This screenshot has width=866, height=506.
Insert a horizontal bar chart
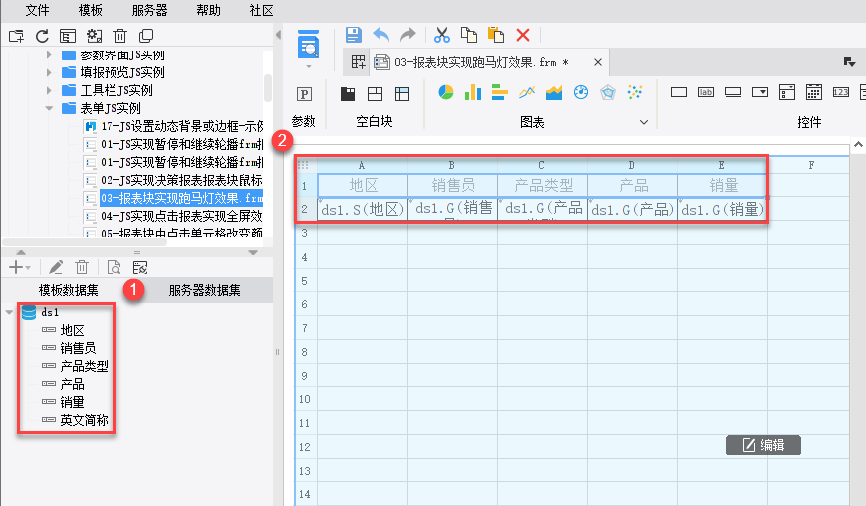coord(499,92)
